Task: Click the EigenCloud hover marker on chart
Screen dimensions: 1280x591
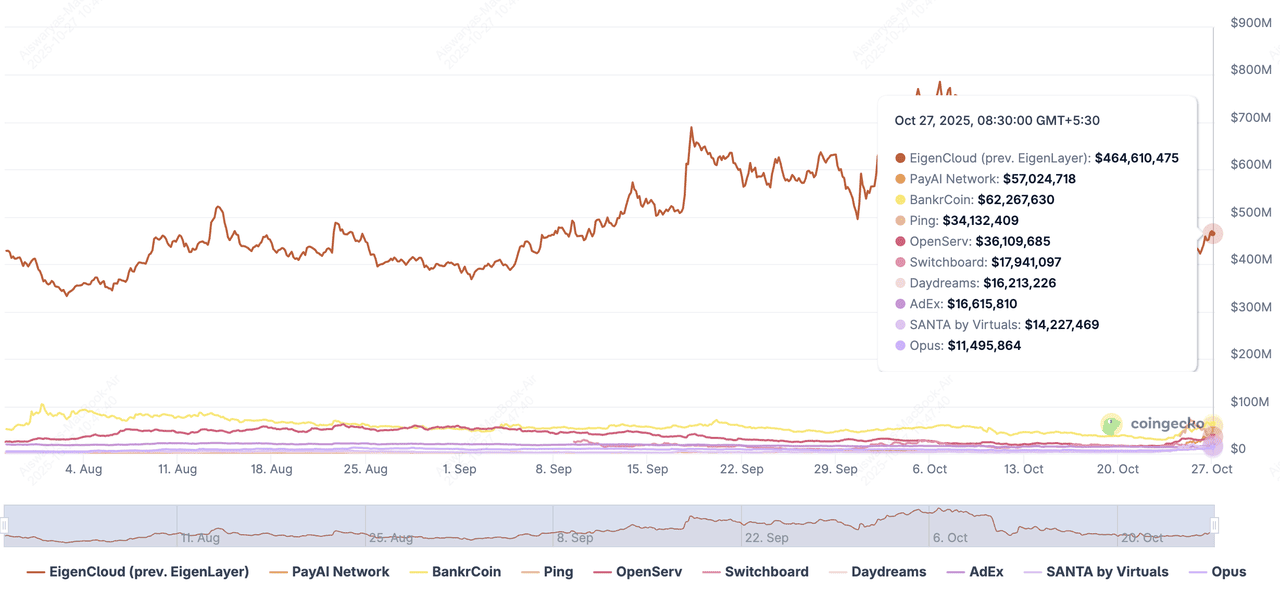Action: pos(1213,234)
